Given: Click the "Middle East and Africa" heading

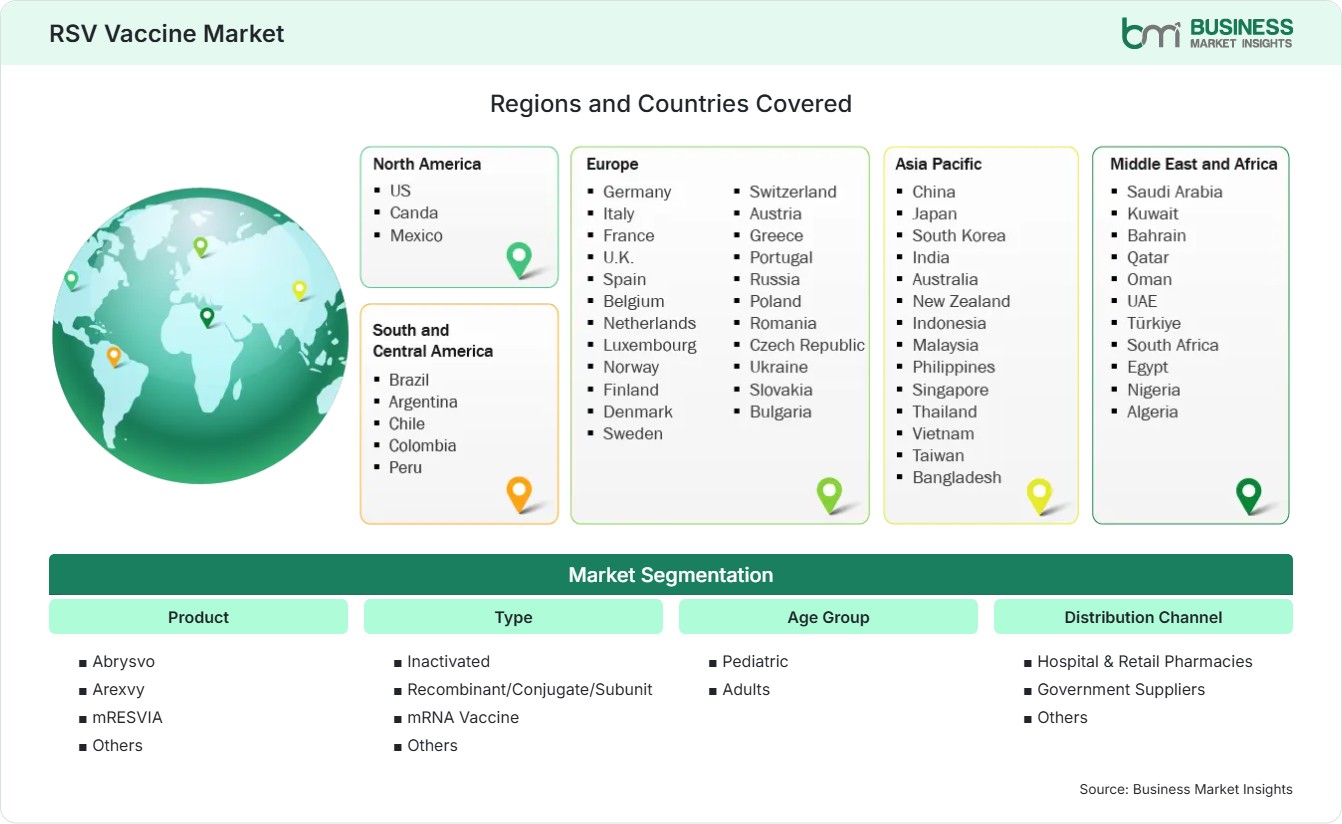Looking at the screenshot, I should click(1194, 164).
